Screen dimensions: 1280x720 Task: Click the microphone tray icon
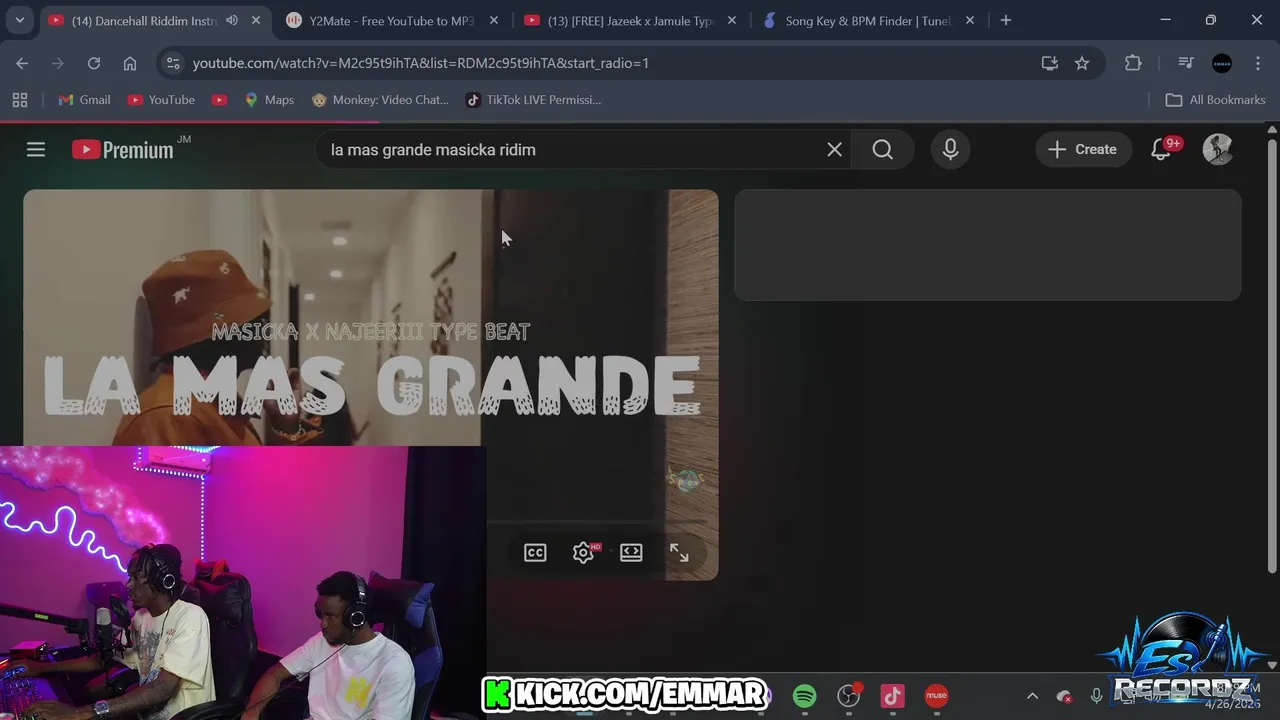tap(1096, 696)
